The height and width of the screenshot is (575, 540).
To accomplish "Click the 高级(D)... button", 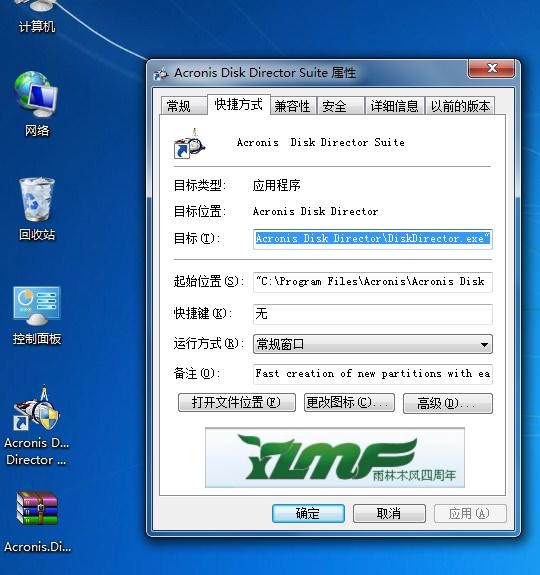I will coord(448,404).
